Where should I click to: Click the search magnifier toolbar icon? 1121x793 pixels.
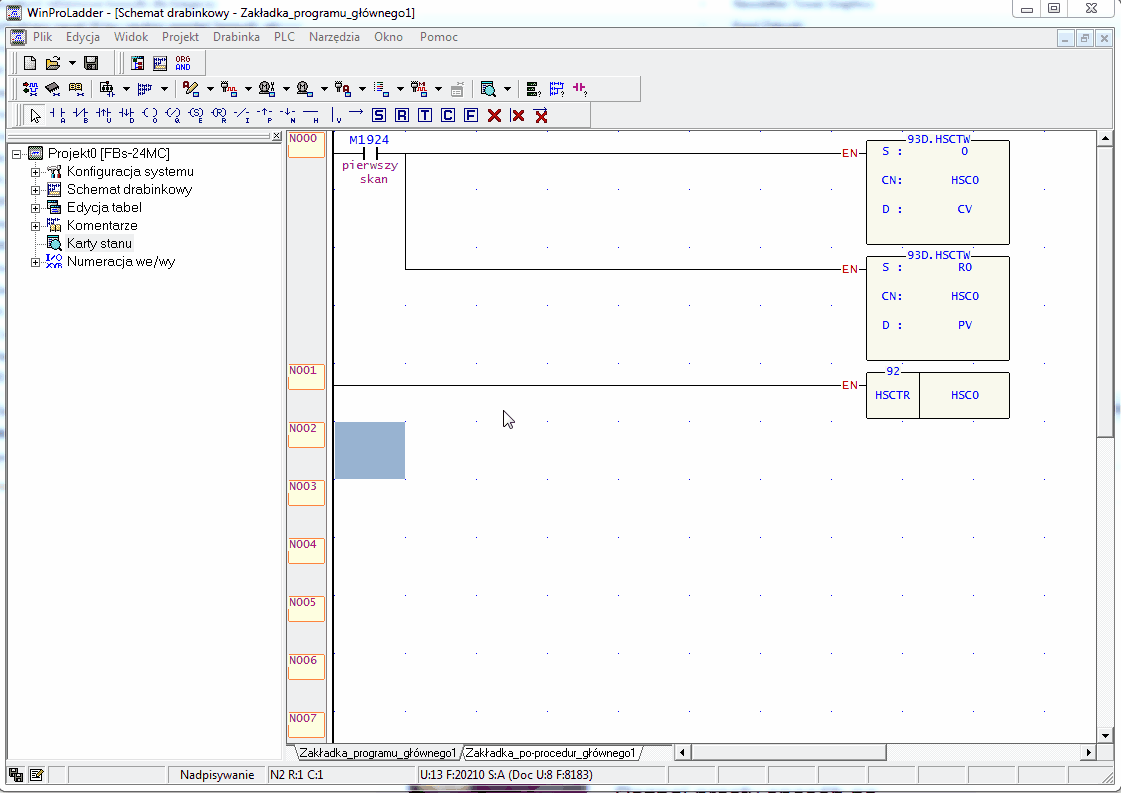click(x=488, y=89)
